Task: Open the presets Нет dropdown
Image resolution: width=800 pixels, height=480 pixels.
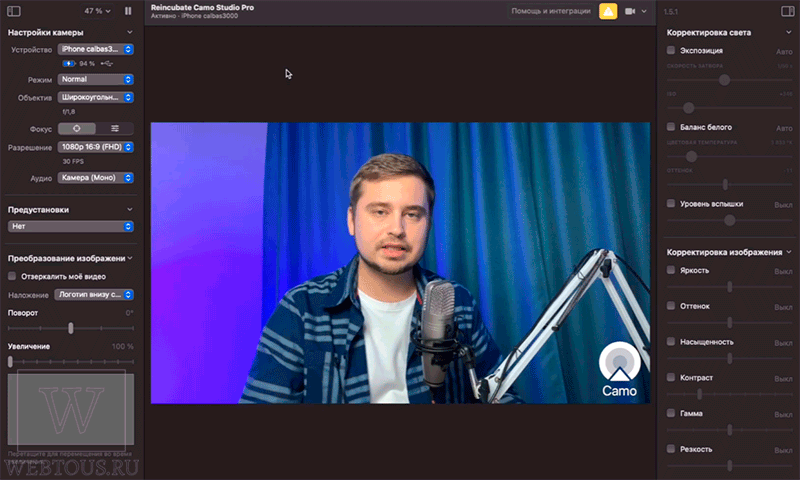Action: [x=70, y=226]
